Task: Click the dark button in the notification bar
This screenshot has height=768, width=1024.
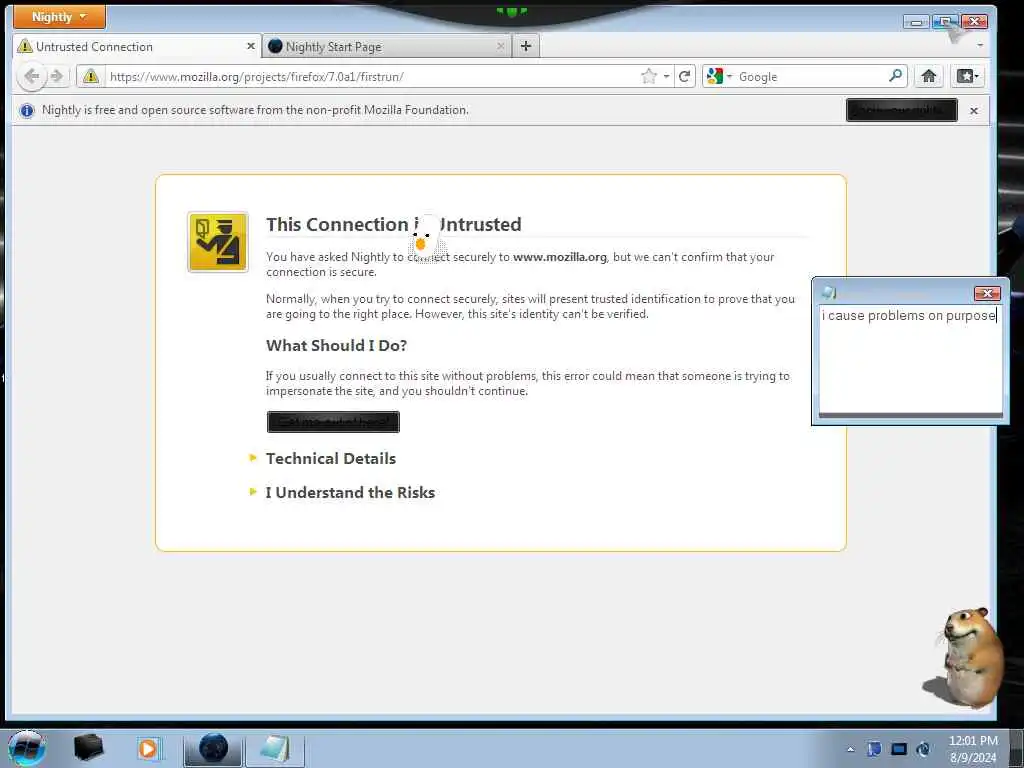Action: click(901, 110)
